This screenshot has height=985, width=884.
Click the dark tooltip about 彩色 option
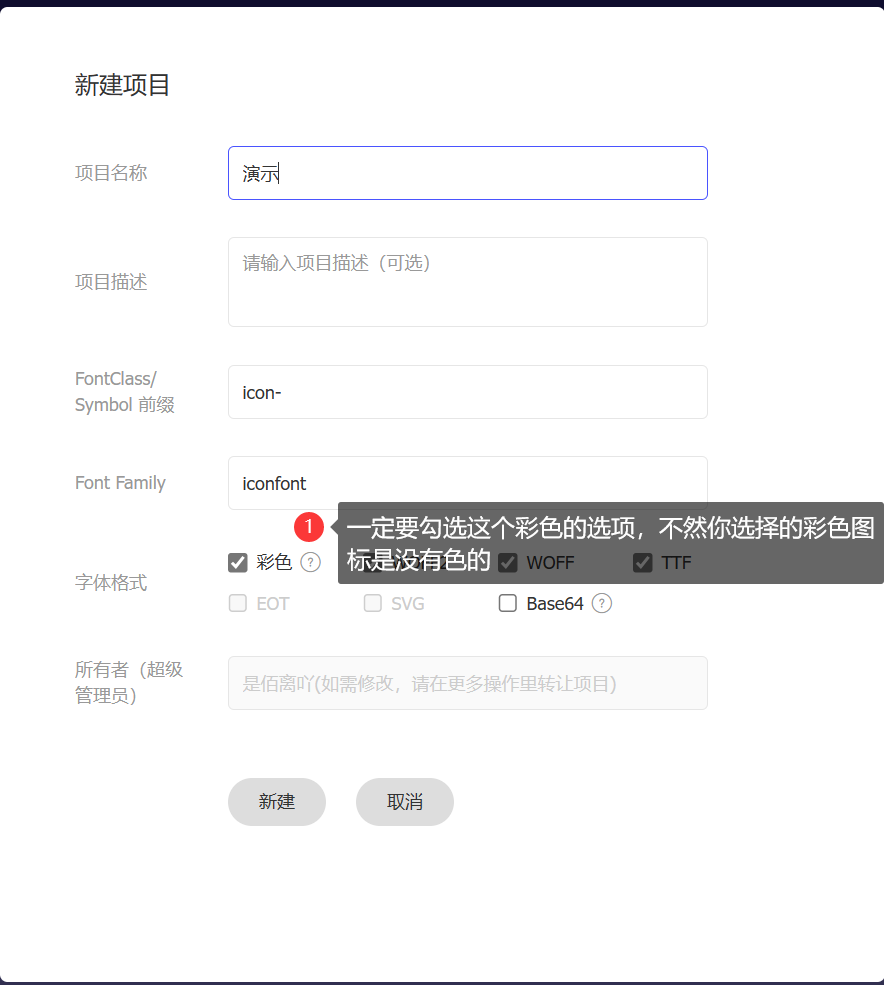coord(610,543)
